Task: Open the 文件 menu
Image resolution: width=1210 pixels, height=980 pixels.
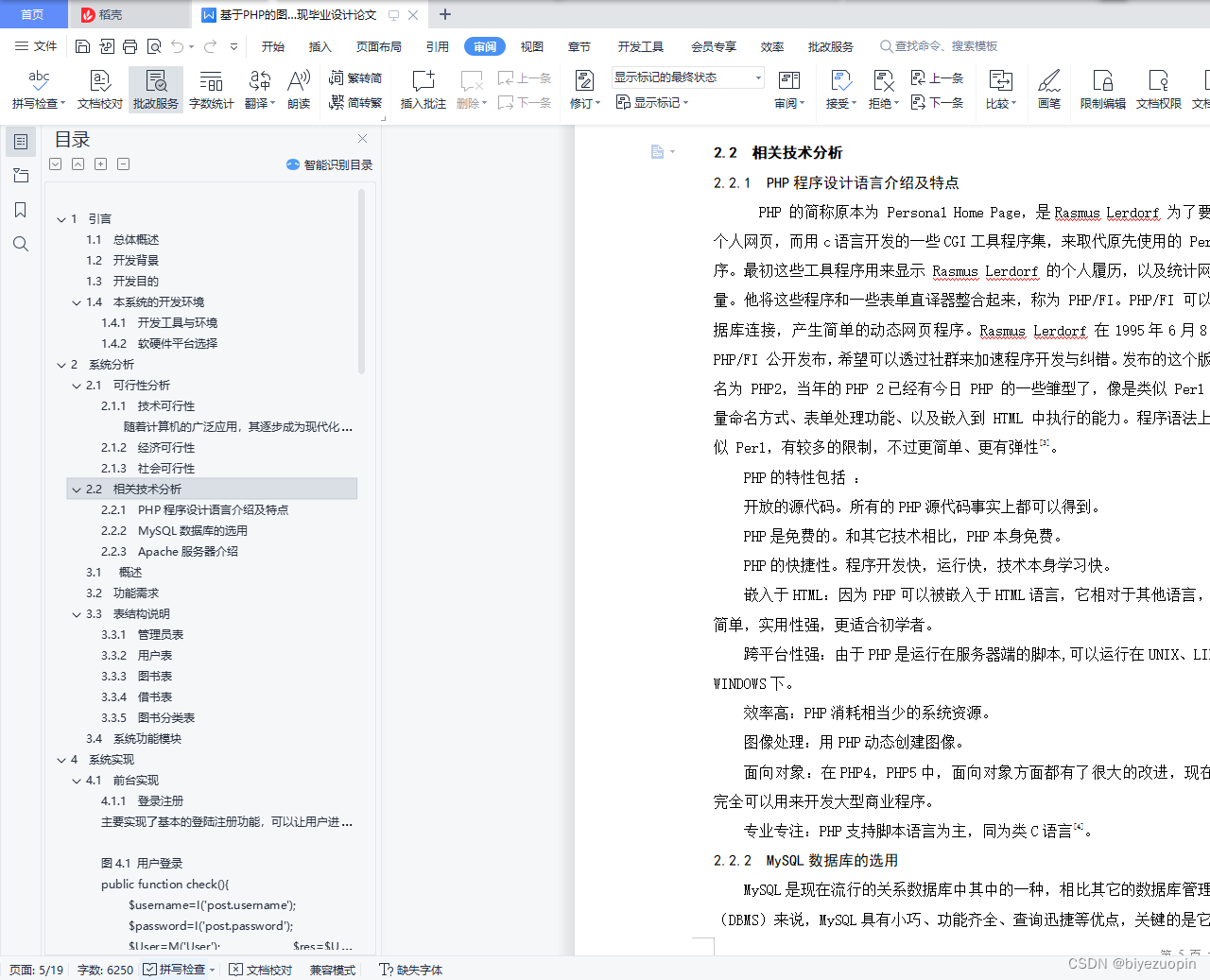Action: [x=36, y=46]
